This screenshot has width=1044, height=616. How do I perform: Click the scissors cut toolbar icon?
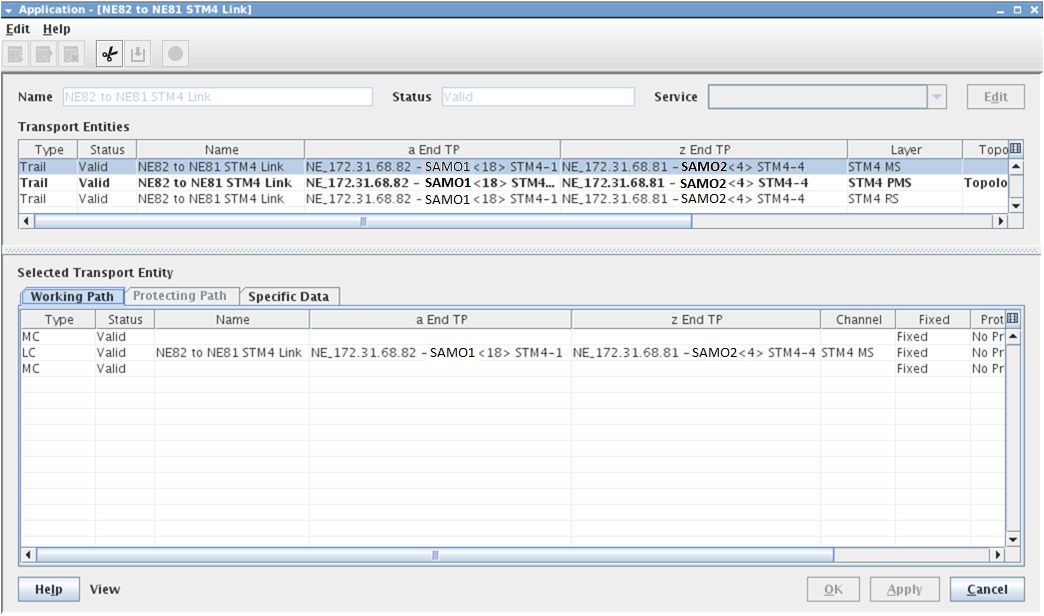click(x=110, y=54)
